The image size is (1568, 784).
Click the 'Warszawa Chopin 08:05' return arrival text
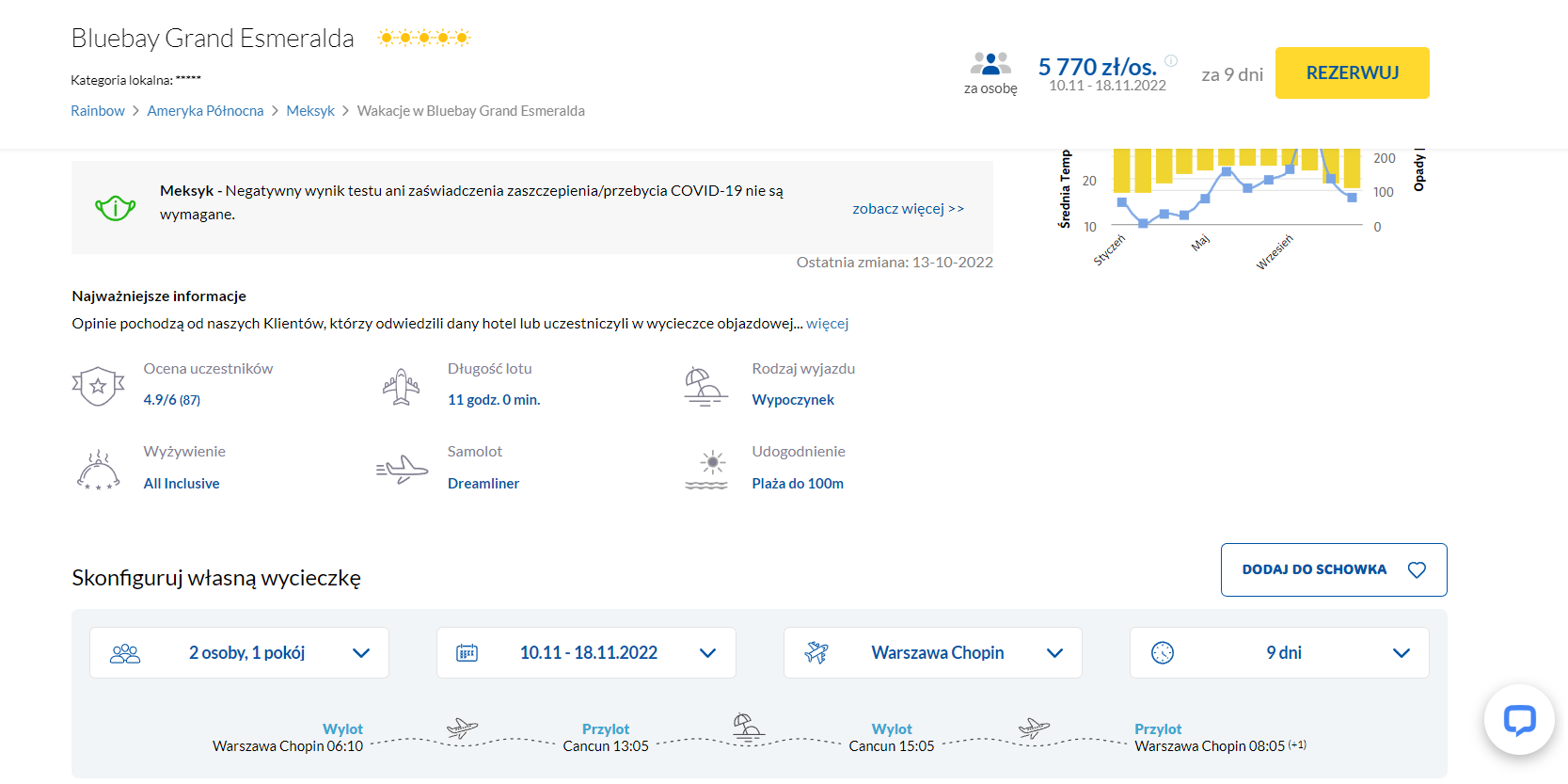(1210, 745)
